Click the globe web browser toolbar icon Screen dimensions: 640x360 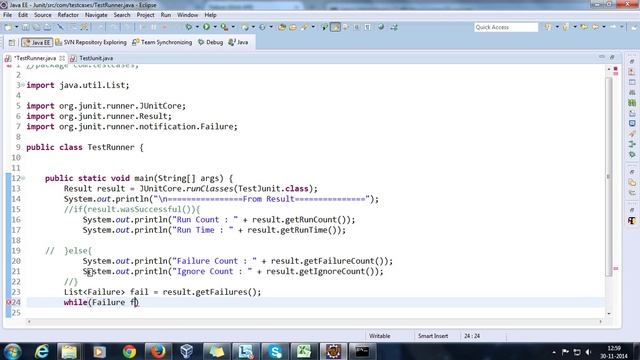pyautogui.click(x=381, y=27)
